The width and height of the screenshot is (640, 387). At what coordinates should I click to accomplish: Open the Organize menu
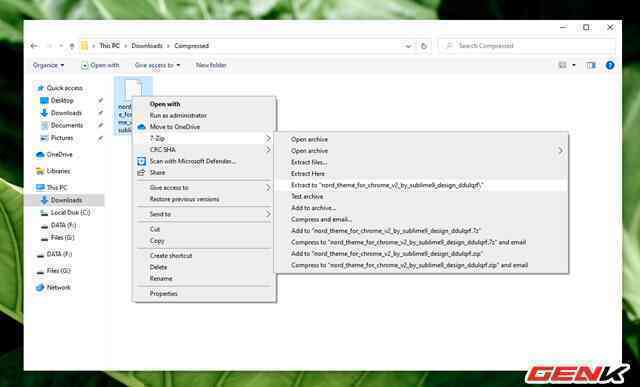coord(48,65)
